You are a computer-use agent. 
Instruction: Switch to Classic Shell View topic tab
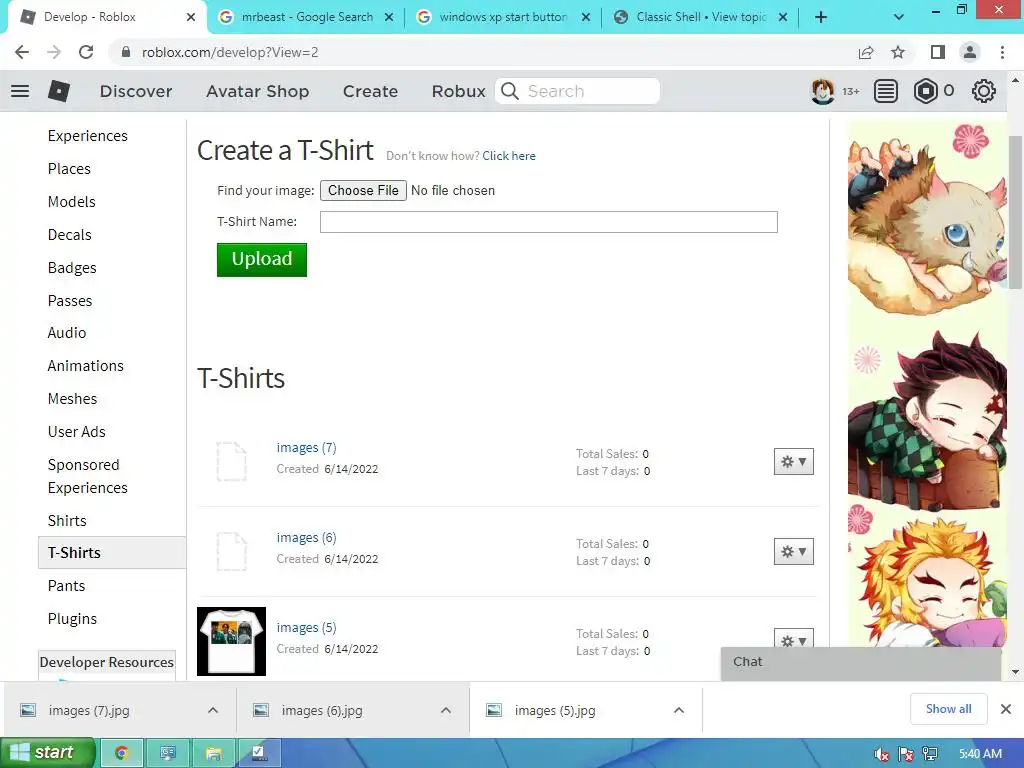pos(700,17)
